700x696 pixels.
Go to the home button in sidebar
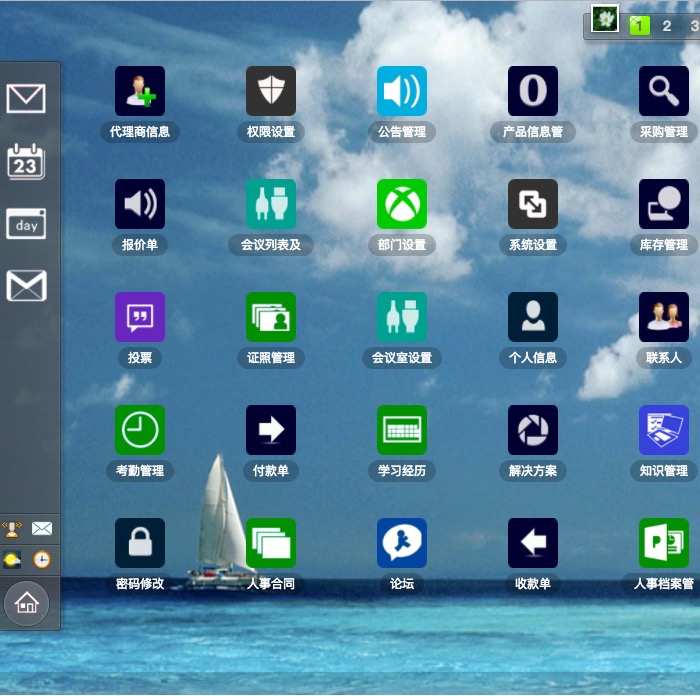point(27,603)
